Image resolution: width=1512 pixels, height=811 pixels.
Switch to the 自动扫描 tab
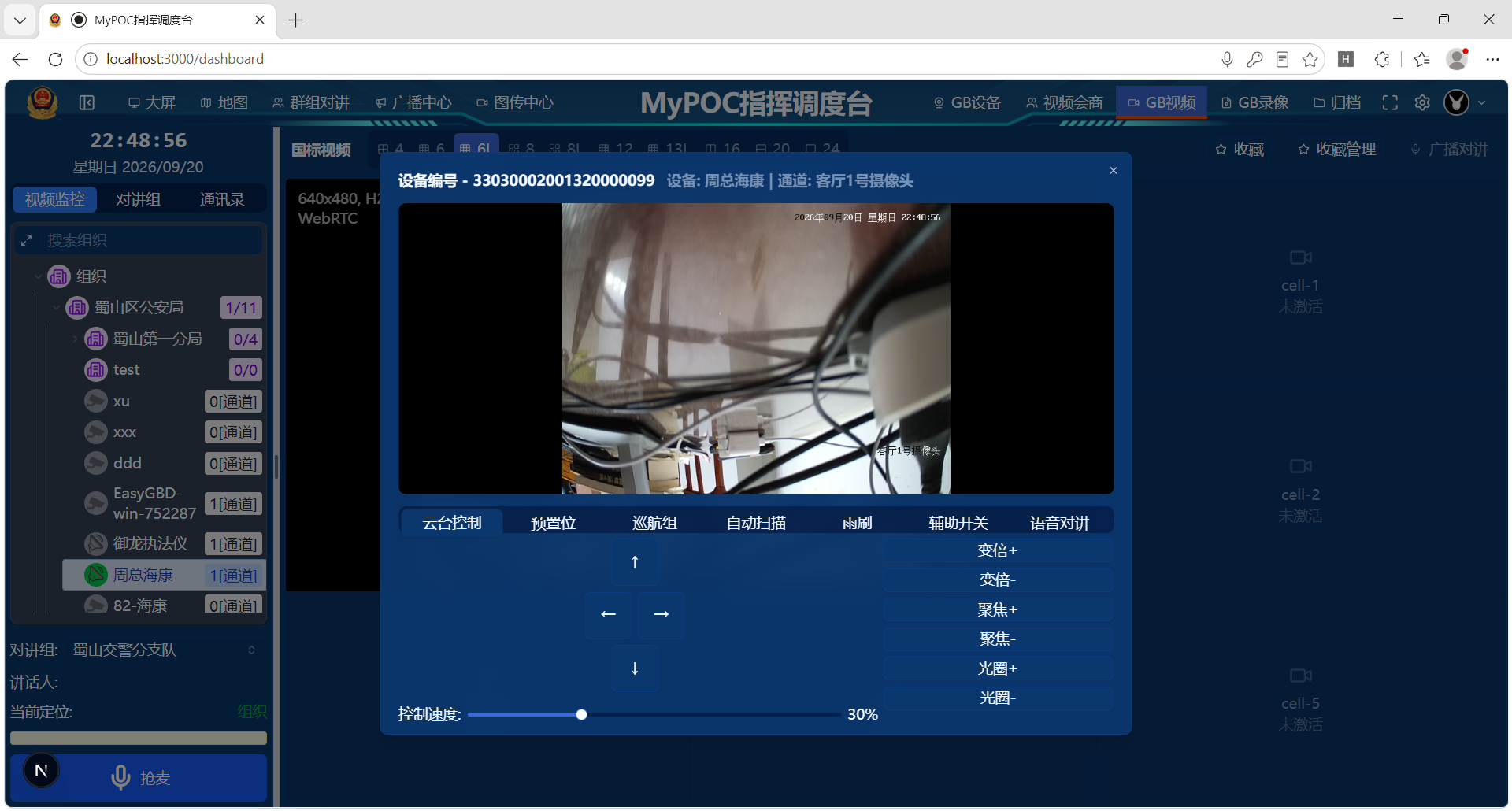coord(756,523)
